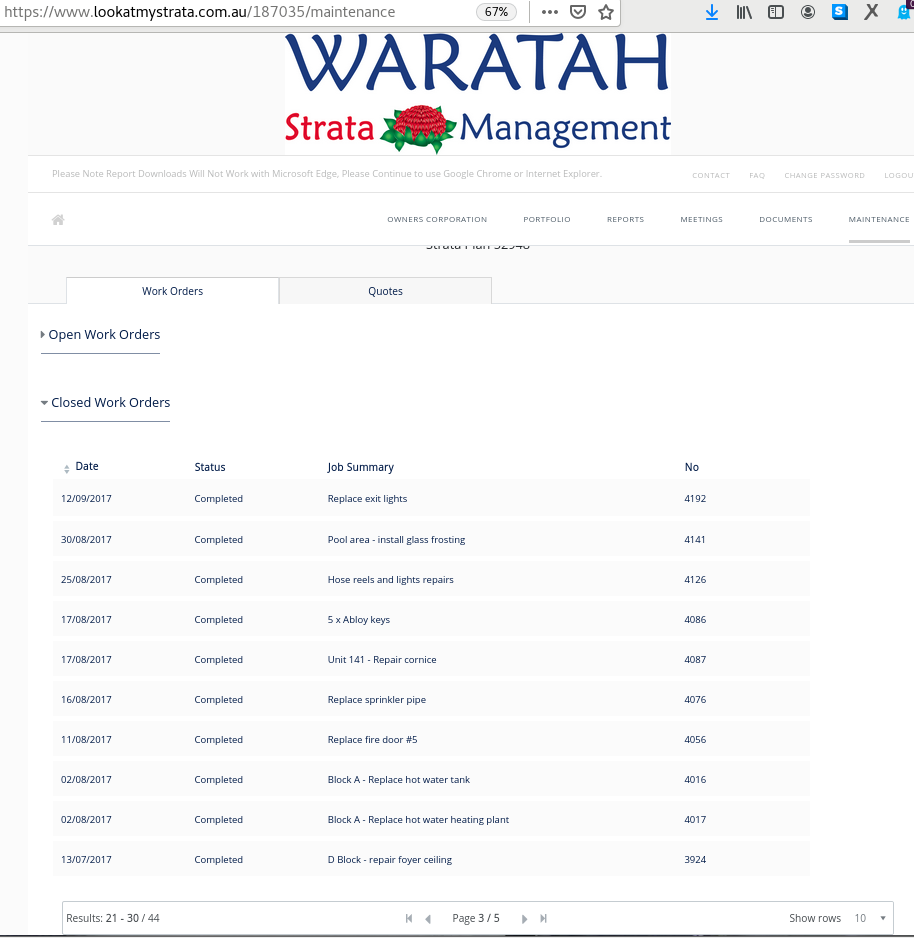The image size is (914, 938).
Task: Click the blue S extension icon
Action: pos(840,12)
